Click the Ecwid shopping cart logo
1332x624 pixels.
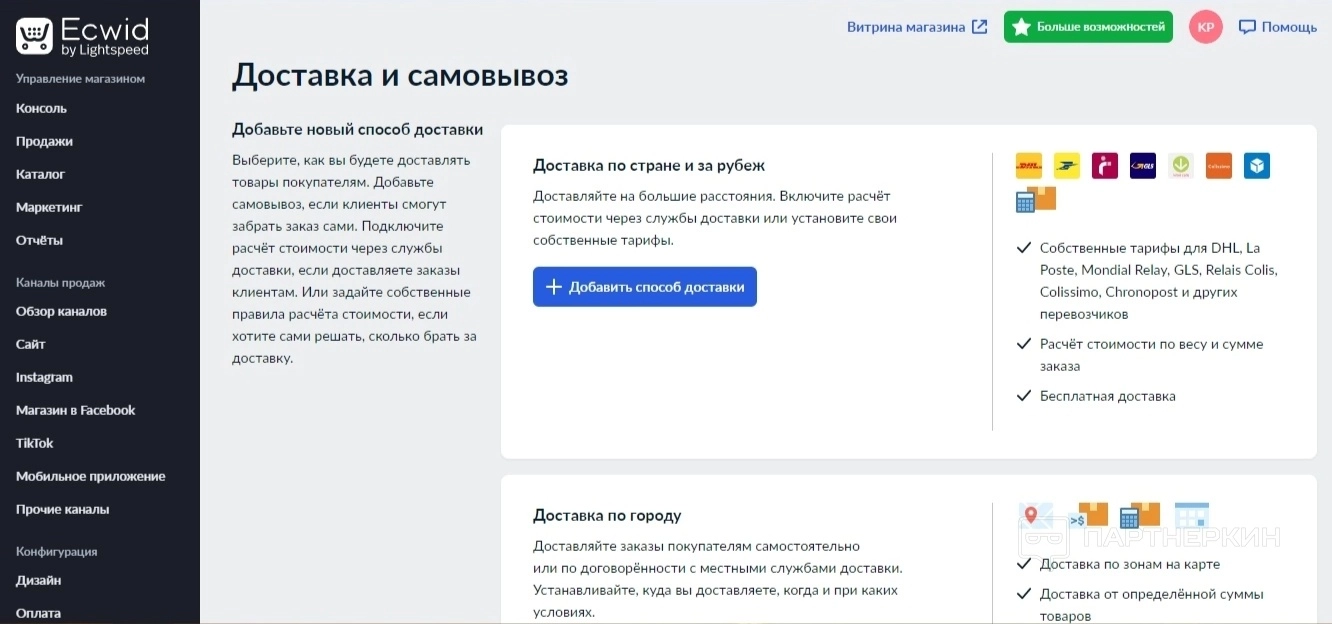(x=34, y=36)
